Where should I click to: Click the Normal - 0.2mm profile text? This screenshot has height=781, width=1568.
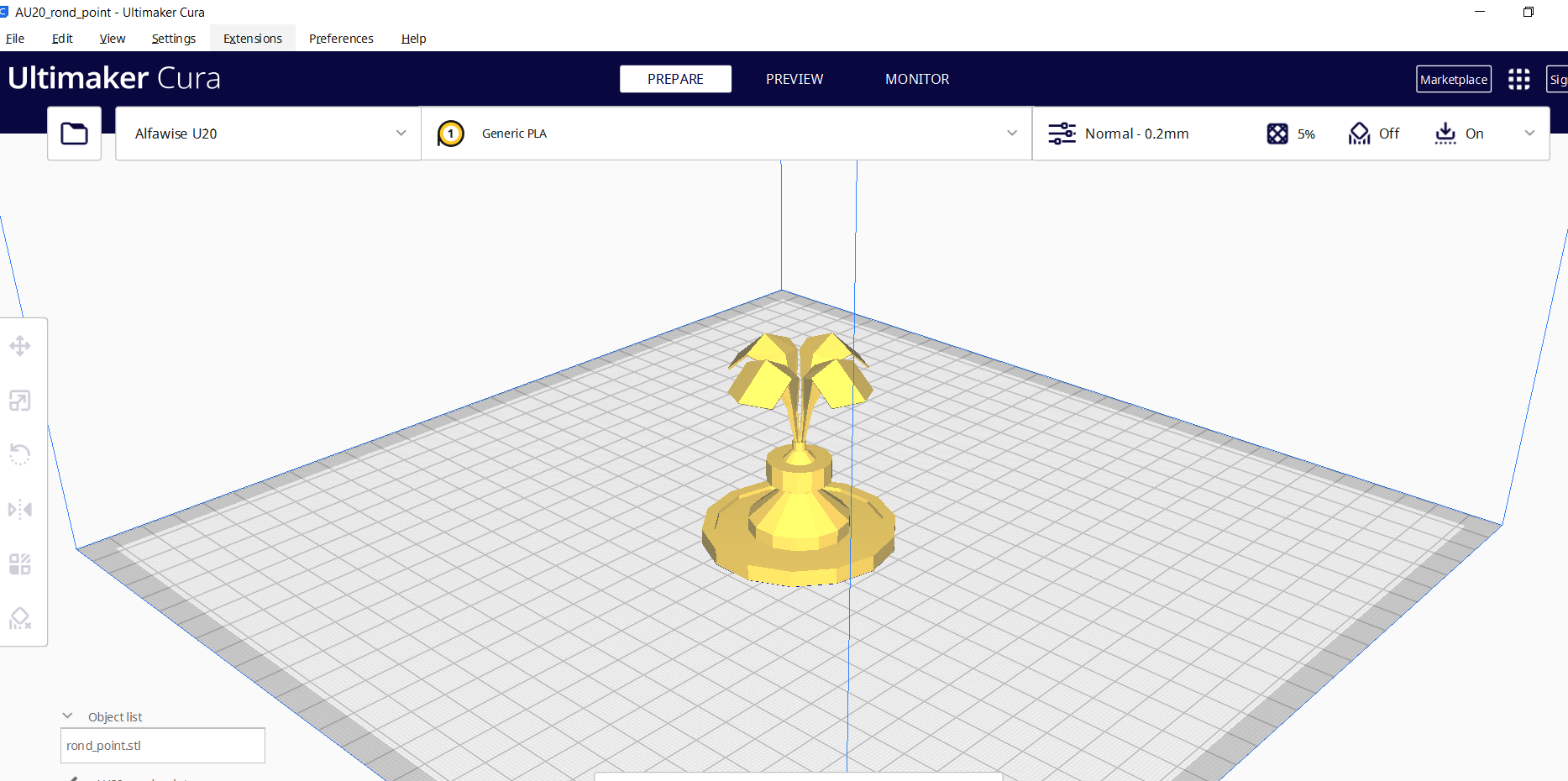click(1136, 134)
